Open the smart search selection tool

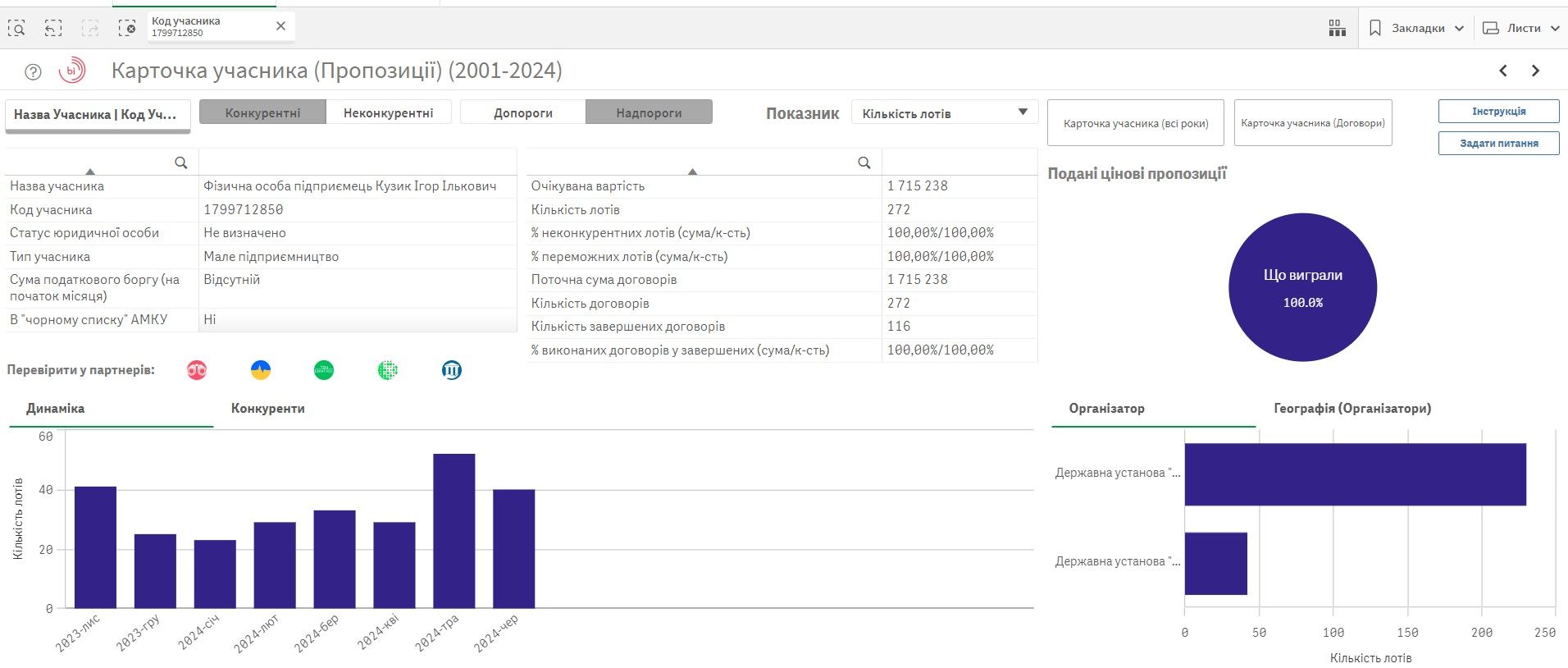(16, 28)
